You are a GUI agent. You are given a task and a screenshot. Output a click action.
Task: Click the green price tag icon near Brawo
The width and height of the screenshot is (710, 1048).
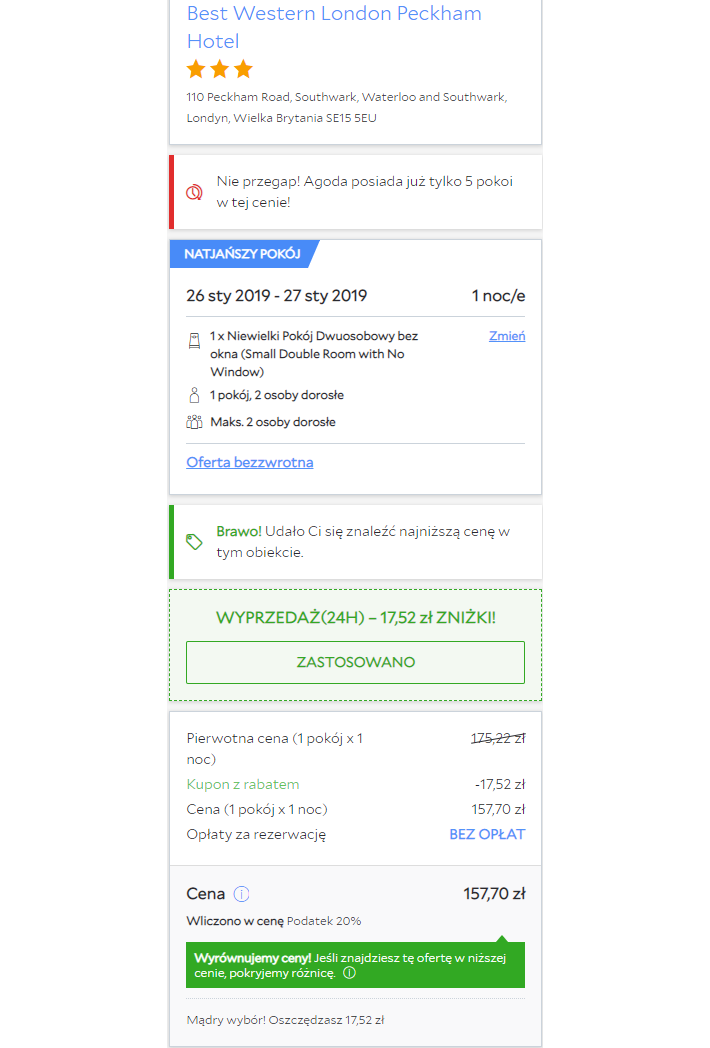(x=194, y=541)
